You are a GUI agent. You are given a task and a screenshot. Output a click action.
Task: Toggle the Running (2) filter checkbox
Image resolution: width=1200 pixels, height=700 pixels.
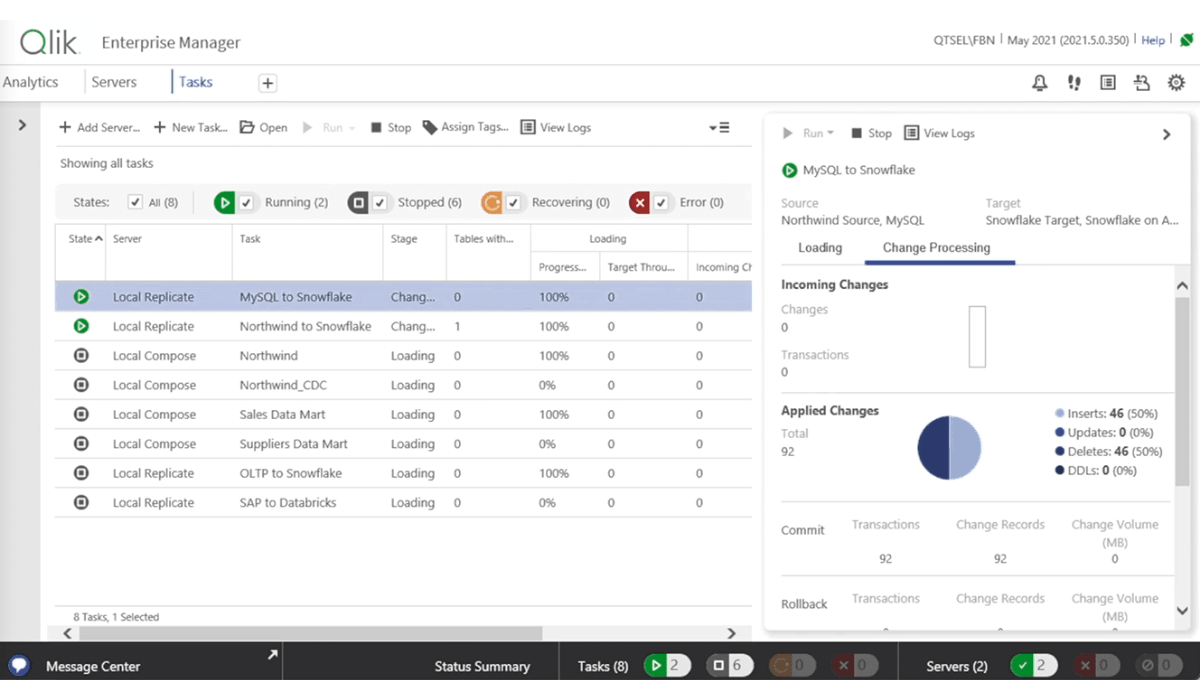(x=246, y=202)
